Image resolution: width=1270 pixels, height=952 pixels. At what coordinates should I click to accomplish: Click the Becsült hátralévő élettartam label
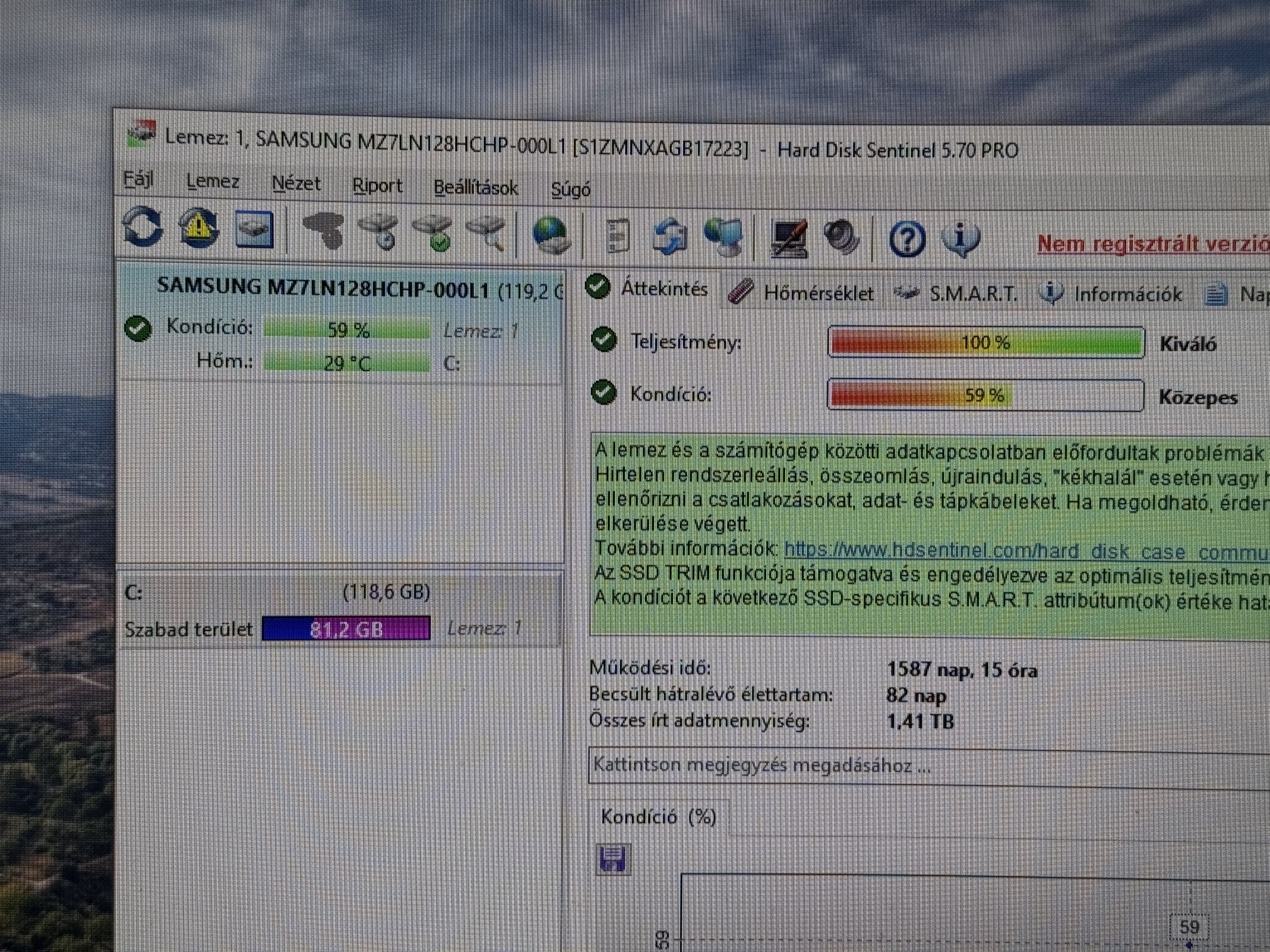711,694
